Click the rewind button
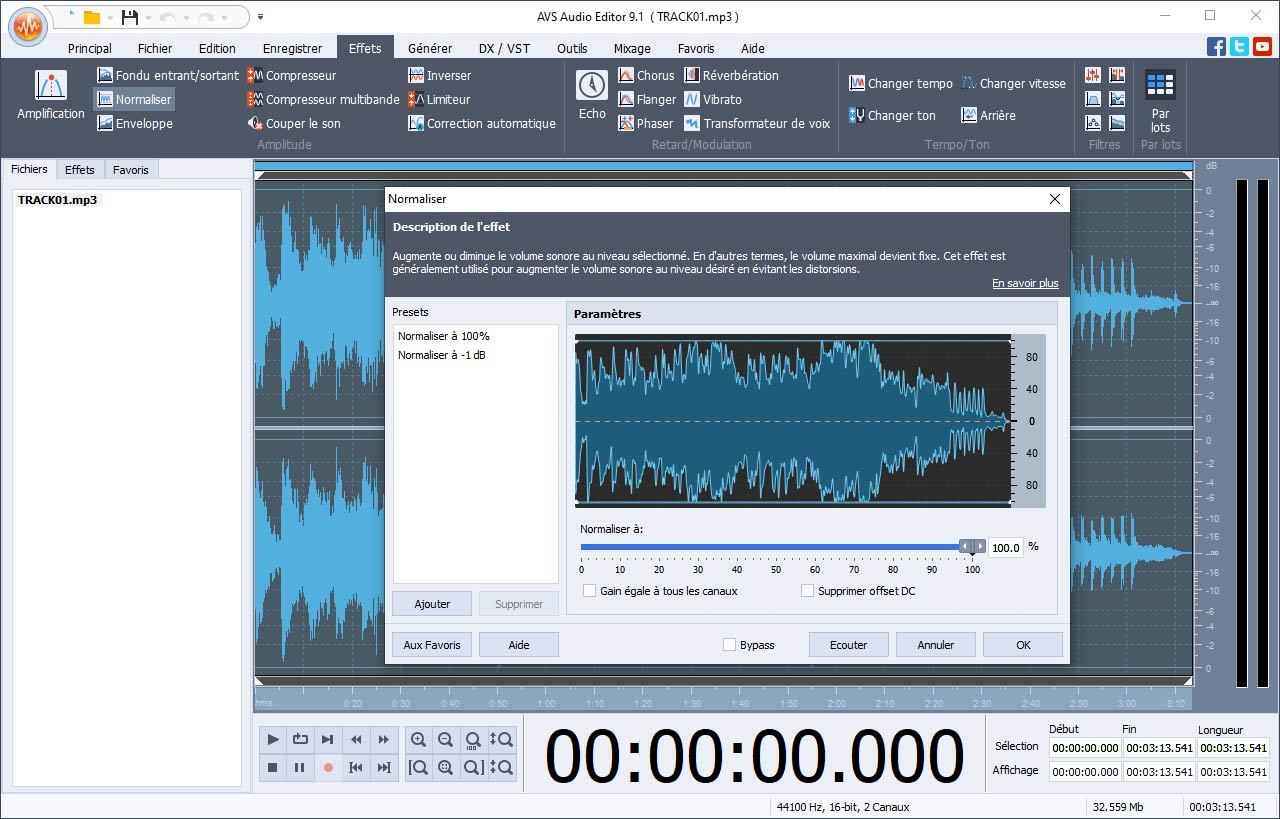The height and width of the screenshot is (819, 1280). 356,740
